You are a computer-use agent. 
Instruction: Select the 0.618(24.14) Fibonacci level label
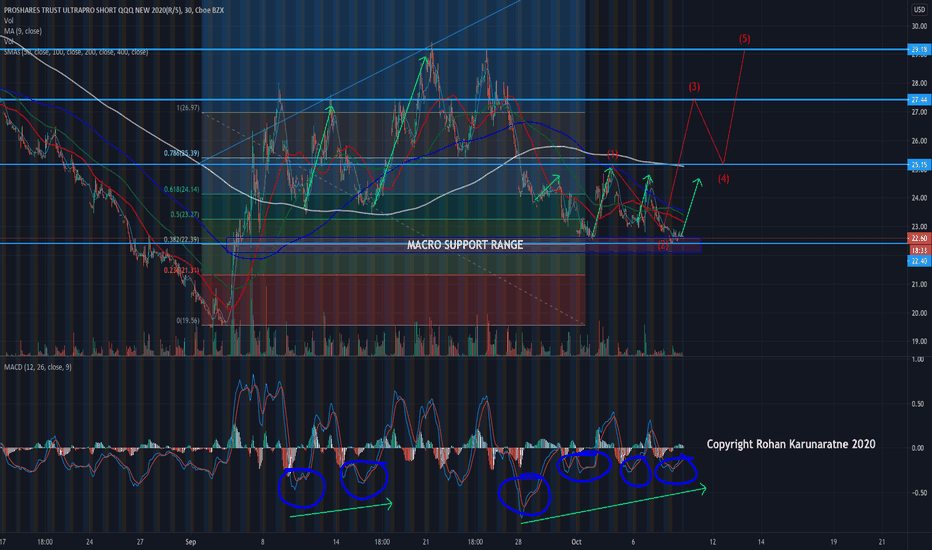pyautogui.click(x=182, y=190)
